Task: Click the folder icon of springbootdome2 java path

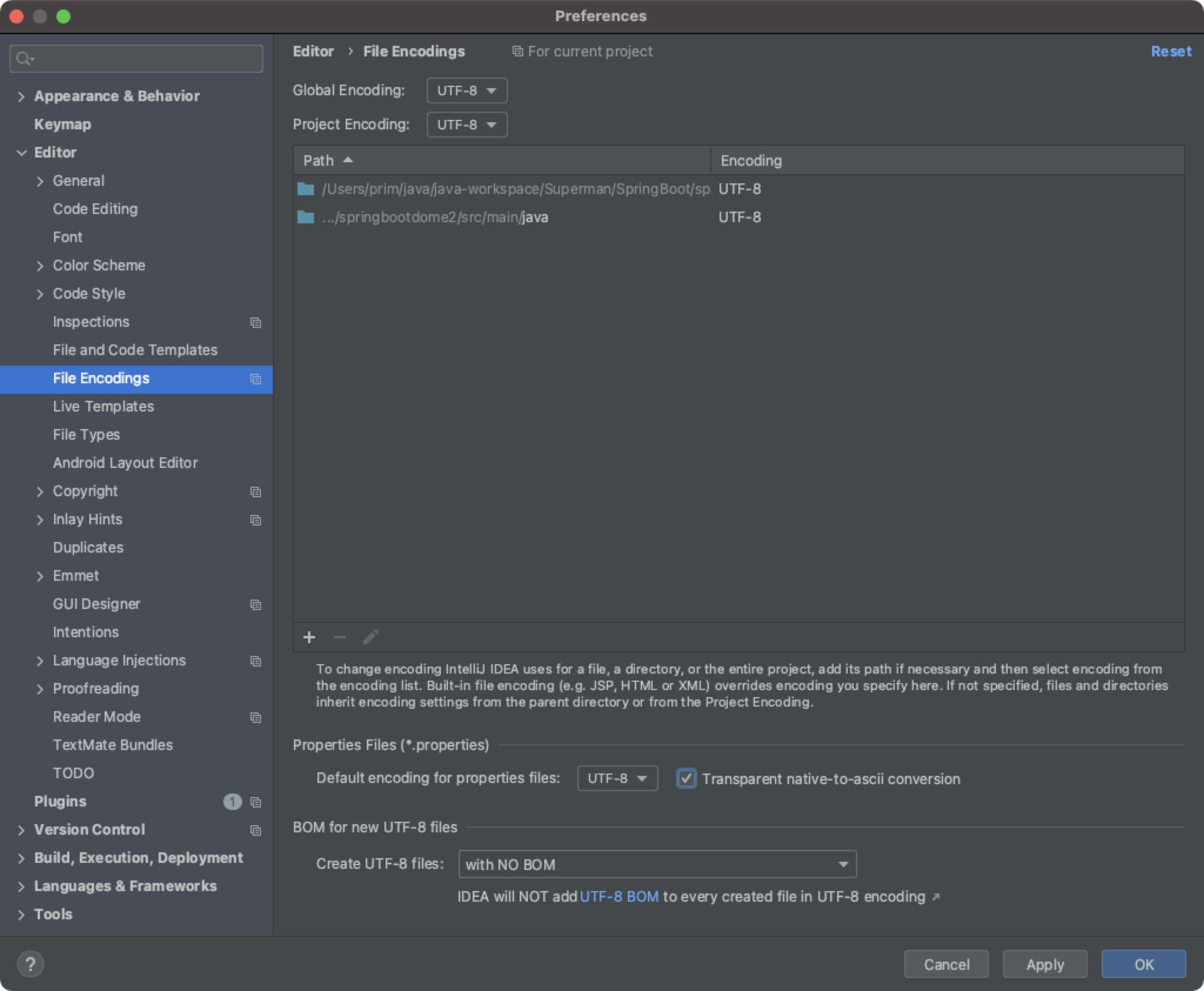Action: tap(306, 217)
